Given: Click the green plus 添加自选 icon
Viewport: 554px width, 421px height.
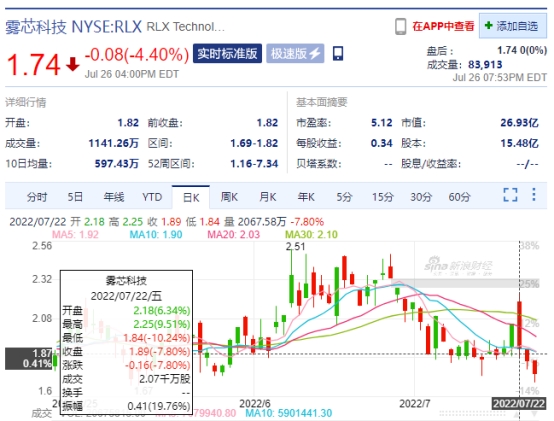Looking at the screenshot, I should (x=488, y=26).
